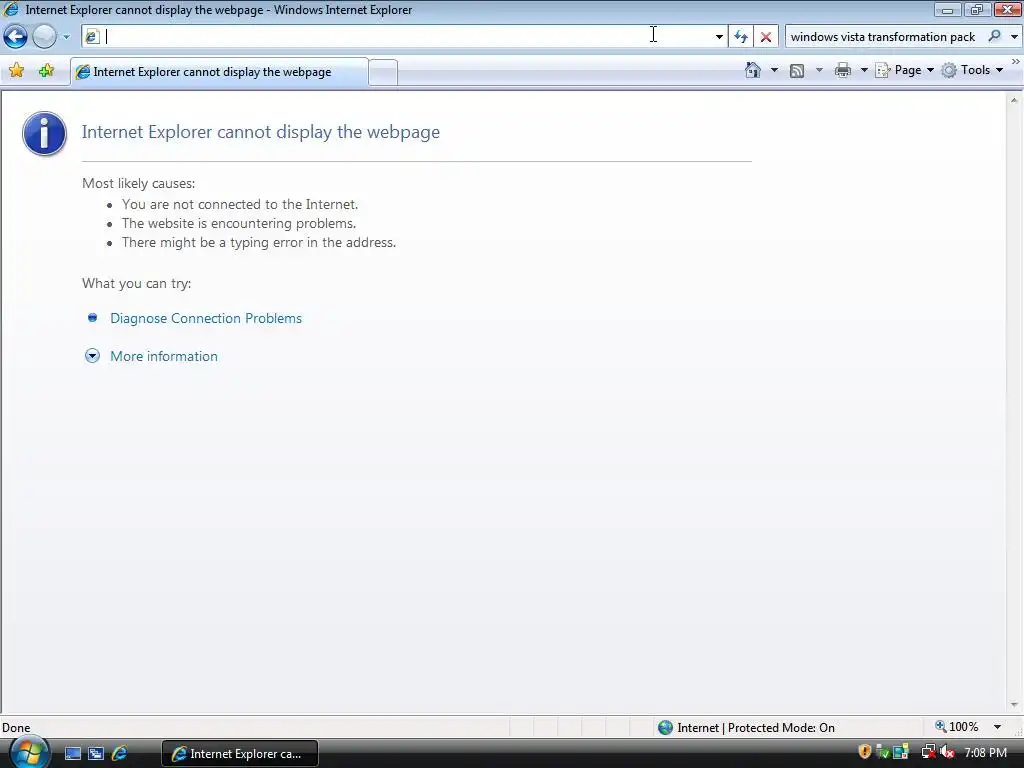Restore down the Internet Explorer window
The image size is (1024, 768).
coord(977,9)
